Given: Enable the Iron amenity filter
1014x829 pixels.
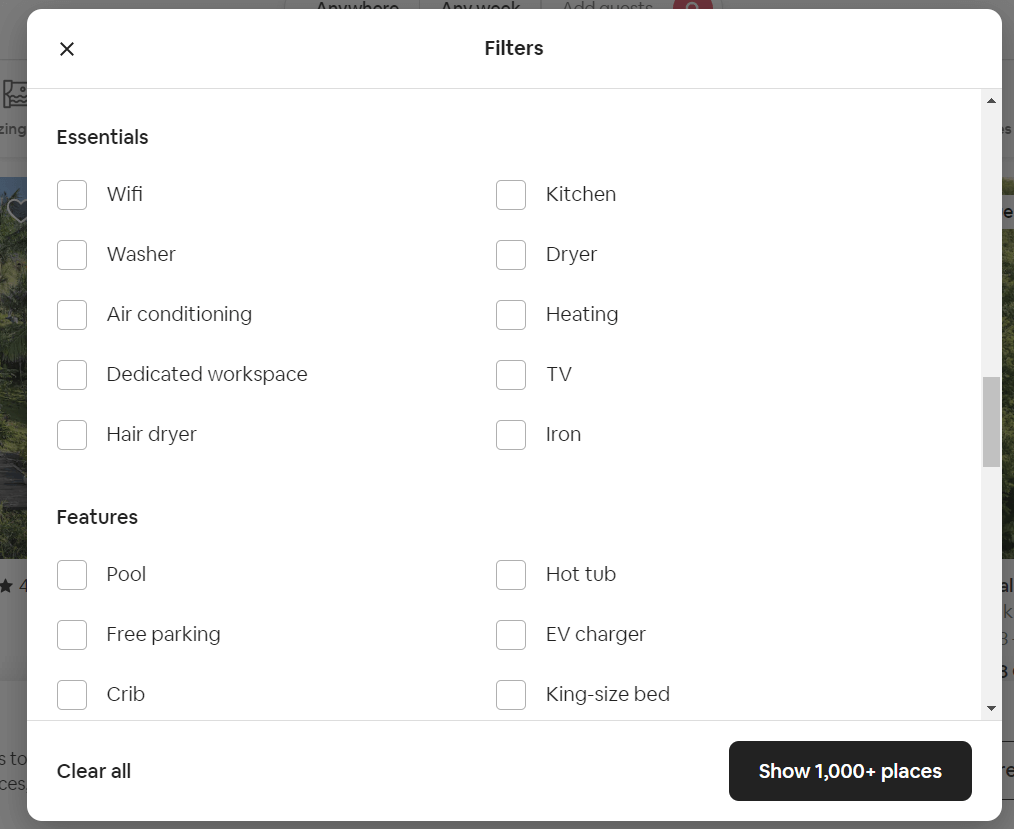Looking at the screenshot, I should pyautogui.click(x=511, y=435).
